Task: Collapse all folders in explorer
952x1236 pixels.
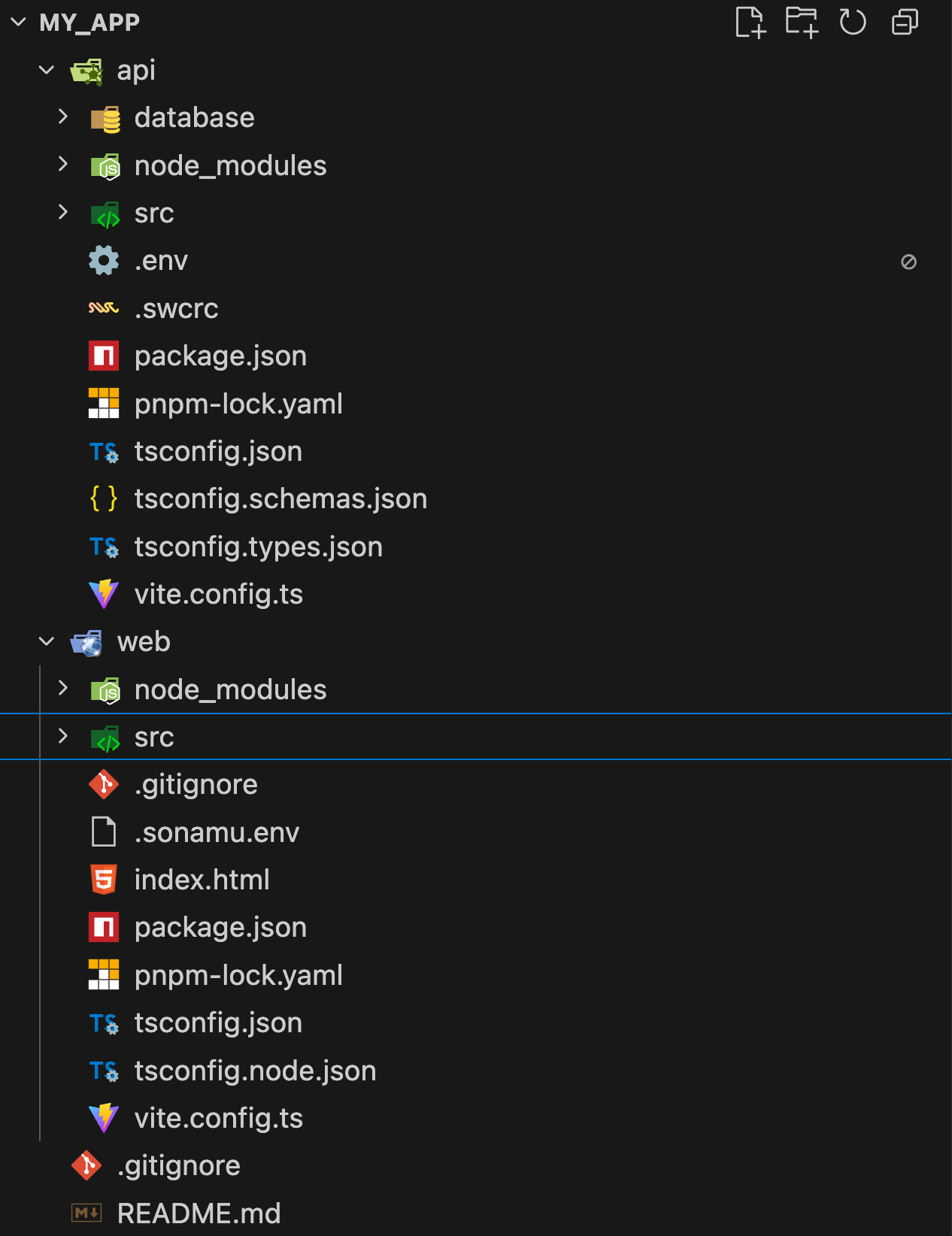Action: (x=905, y=22)
